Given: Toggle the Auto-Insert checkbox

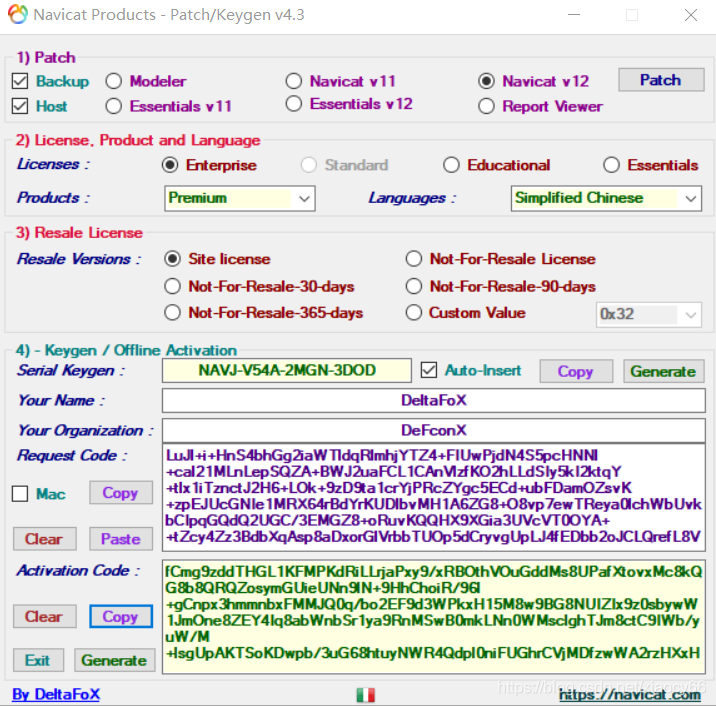Looking at the screenshot, I should pos(429,370).
